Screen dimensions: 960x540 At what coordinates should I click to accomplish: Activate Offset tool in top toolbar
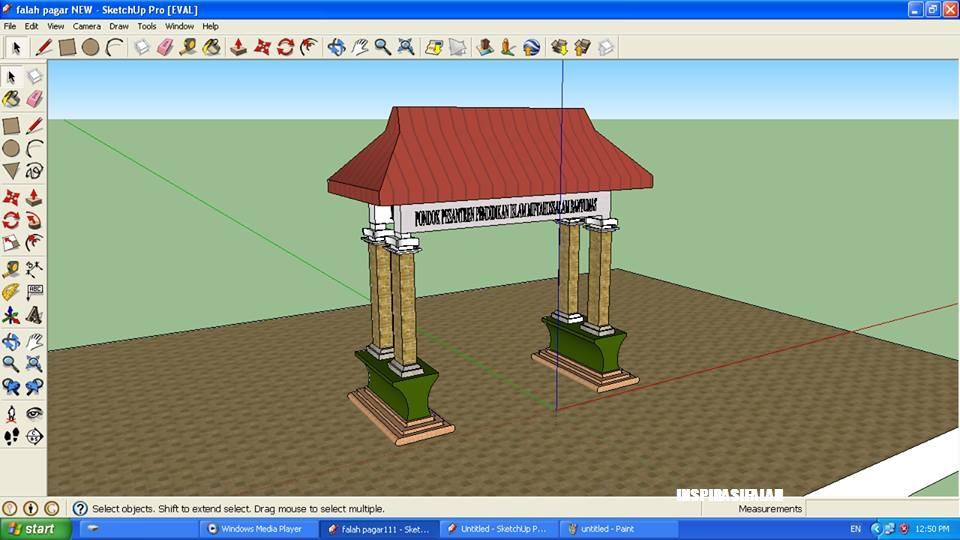tap(309, 47)
